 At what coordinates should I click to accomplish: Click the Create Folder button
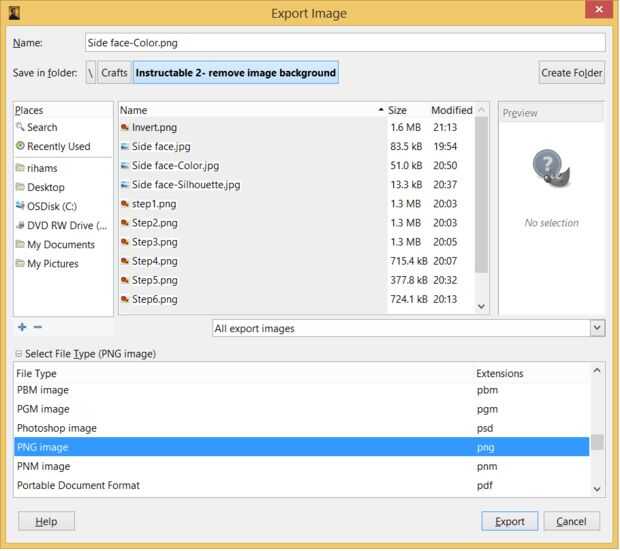(571, 73)
